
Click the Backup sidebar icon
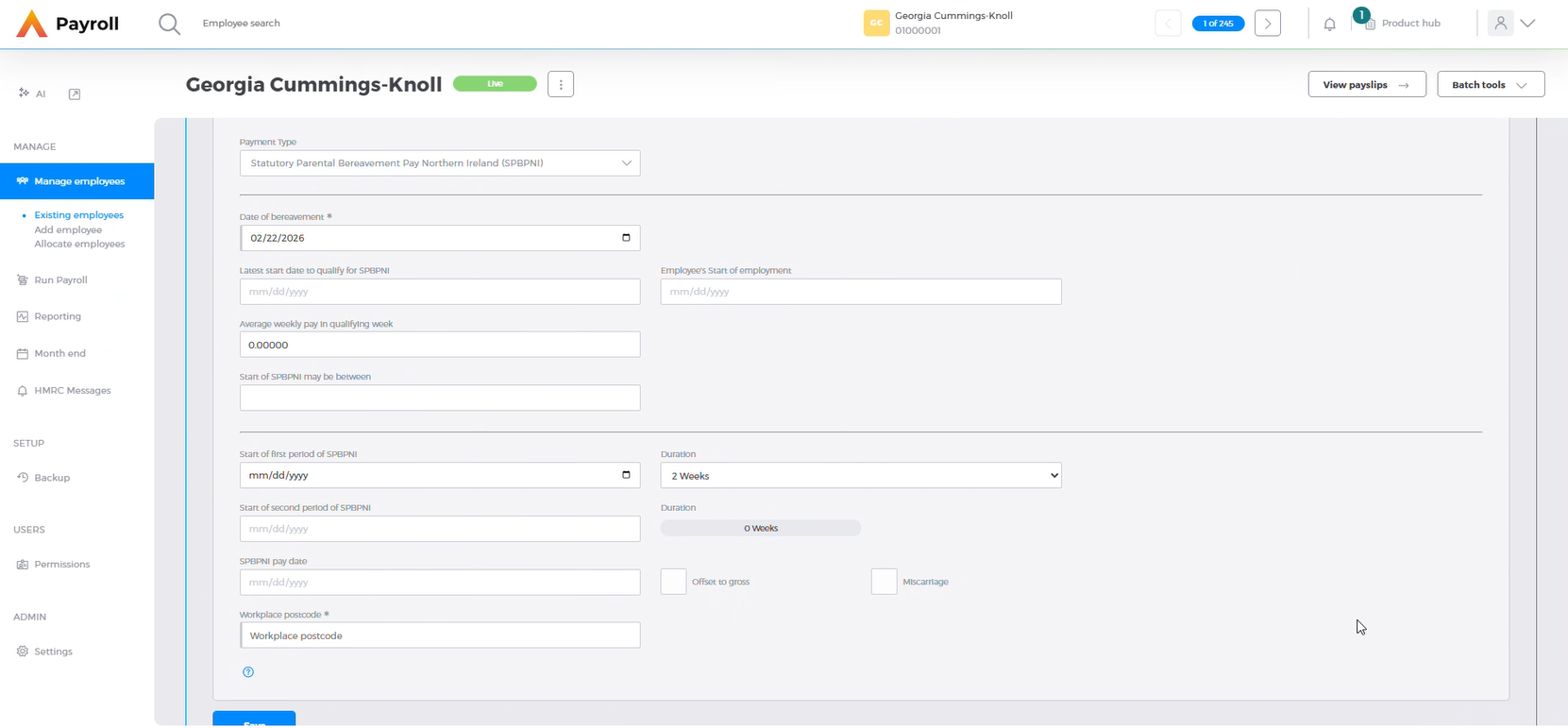[23, 478]
